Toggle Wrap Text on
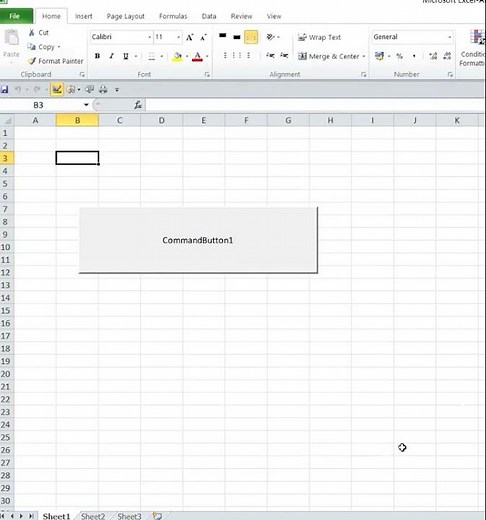486x520 pixels. pos(319,37)
